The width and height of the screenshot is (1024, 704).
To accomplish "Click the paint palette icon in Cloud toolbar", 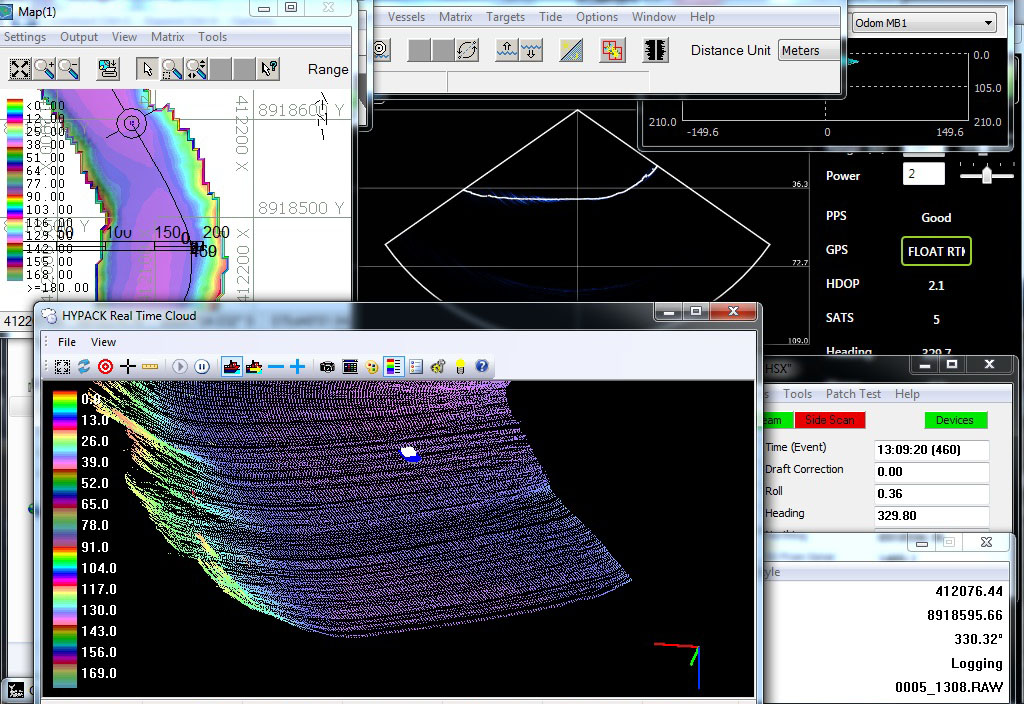I will click(372, 366).
